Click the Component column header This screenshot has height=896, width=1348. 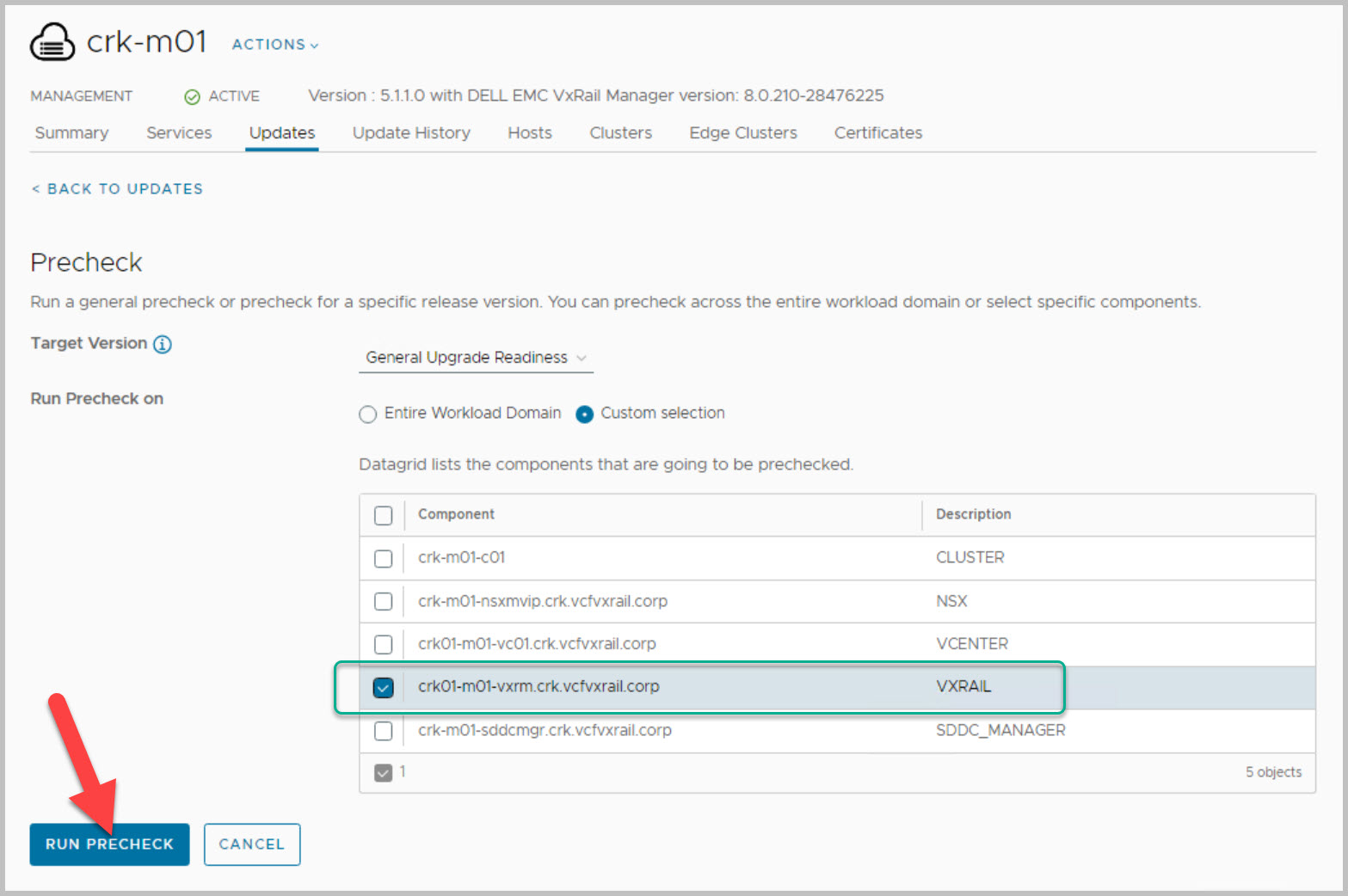click(x=456, y=514)
